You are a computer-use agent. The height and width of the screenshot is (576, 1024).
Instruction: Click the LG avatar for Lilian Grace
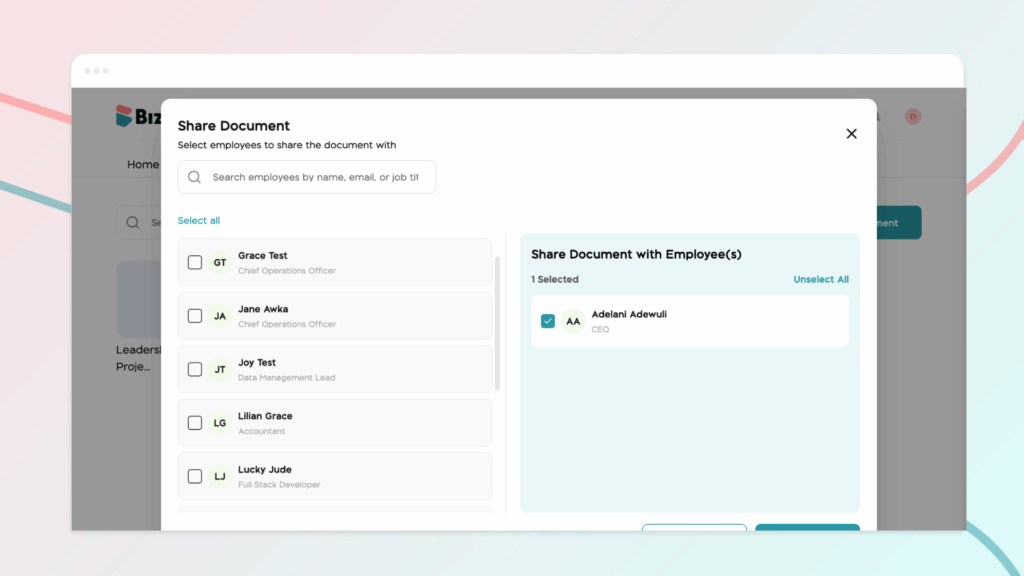point(220,423)
